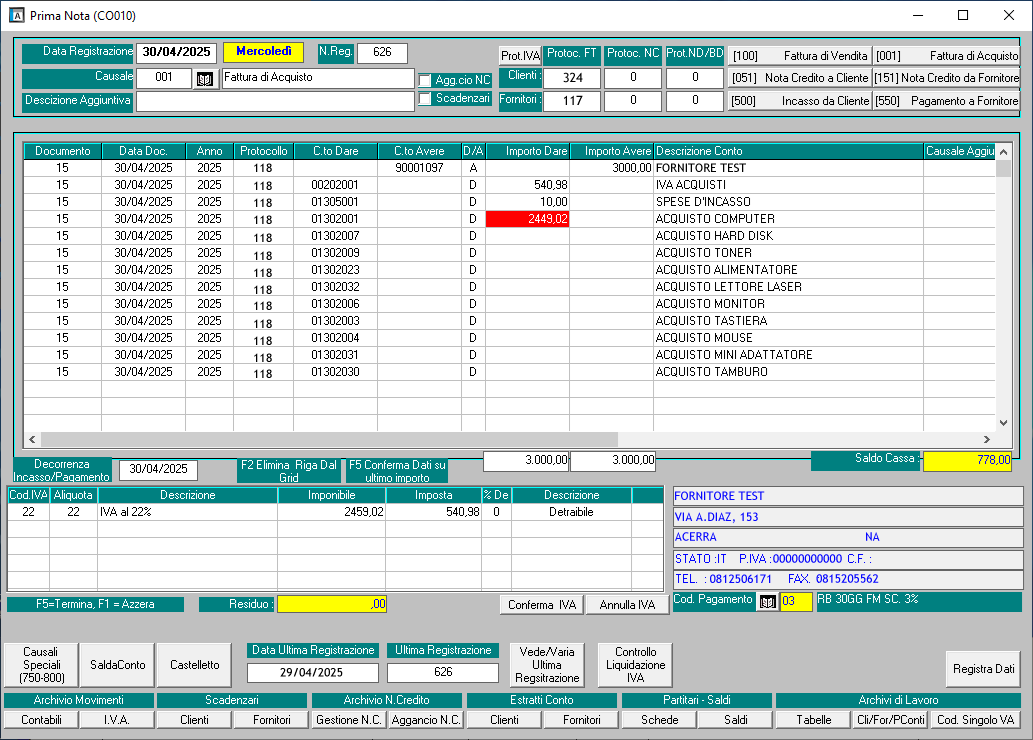Open Aggancio N.C. button

426,720
